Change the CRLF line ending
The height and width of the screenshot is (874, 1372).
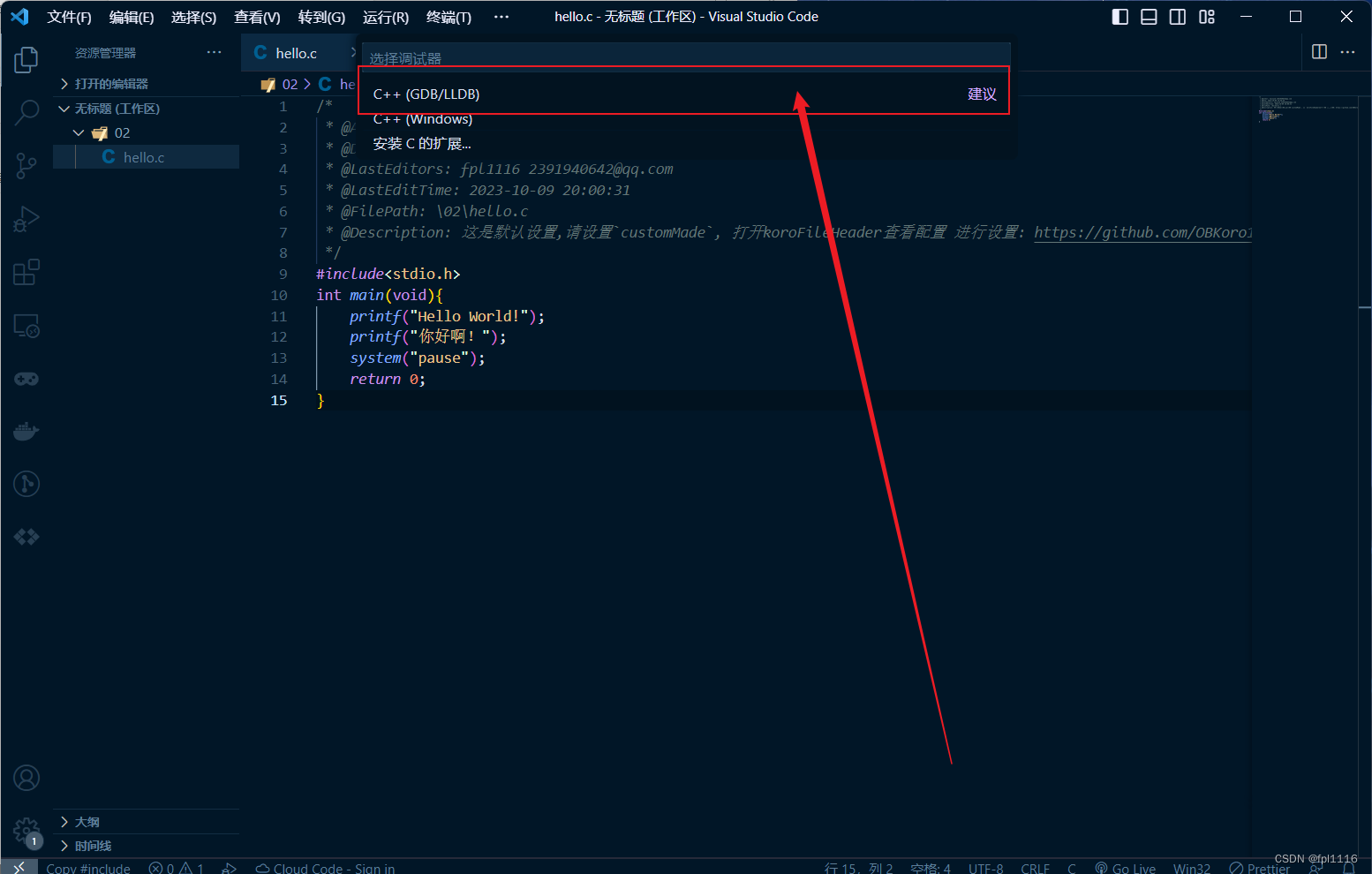(x=1035, y=869)
